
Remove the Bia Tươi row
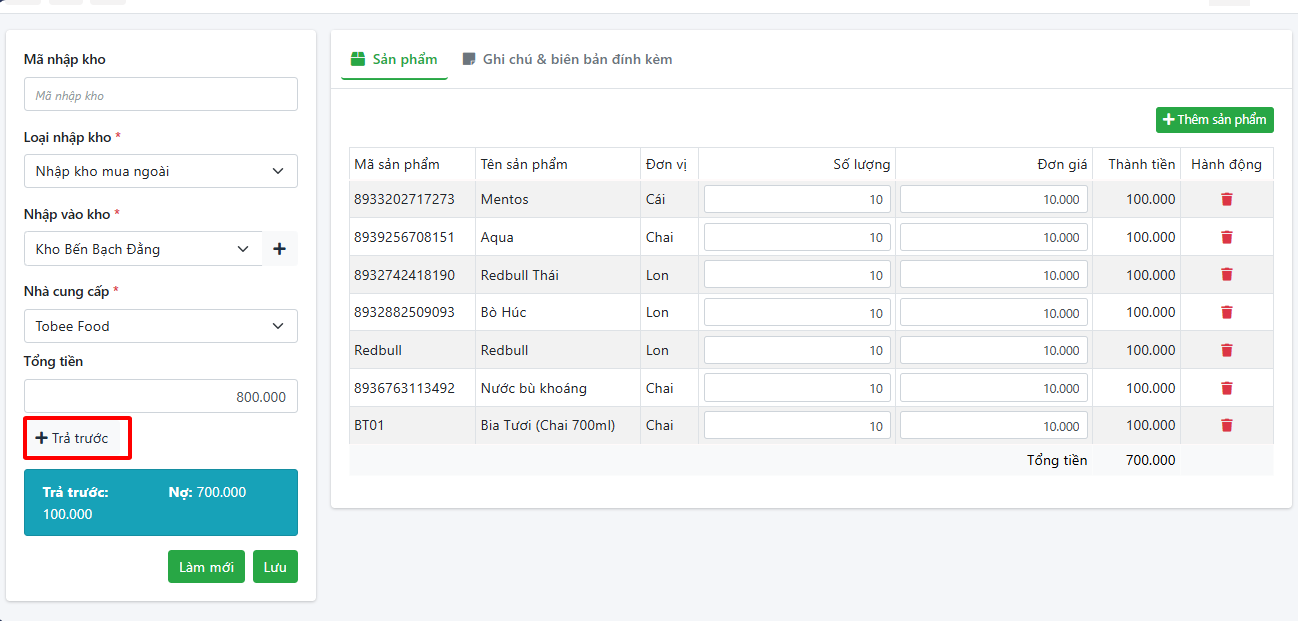pos(1226,425)
